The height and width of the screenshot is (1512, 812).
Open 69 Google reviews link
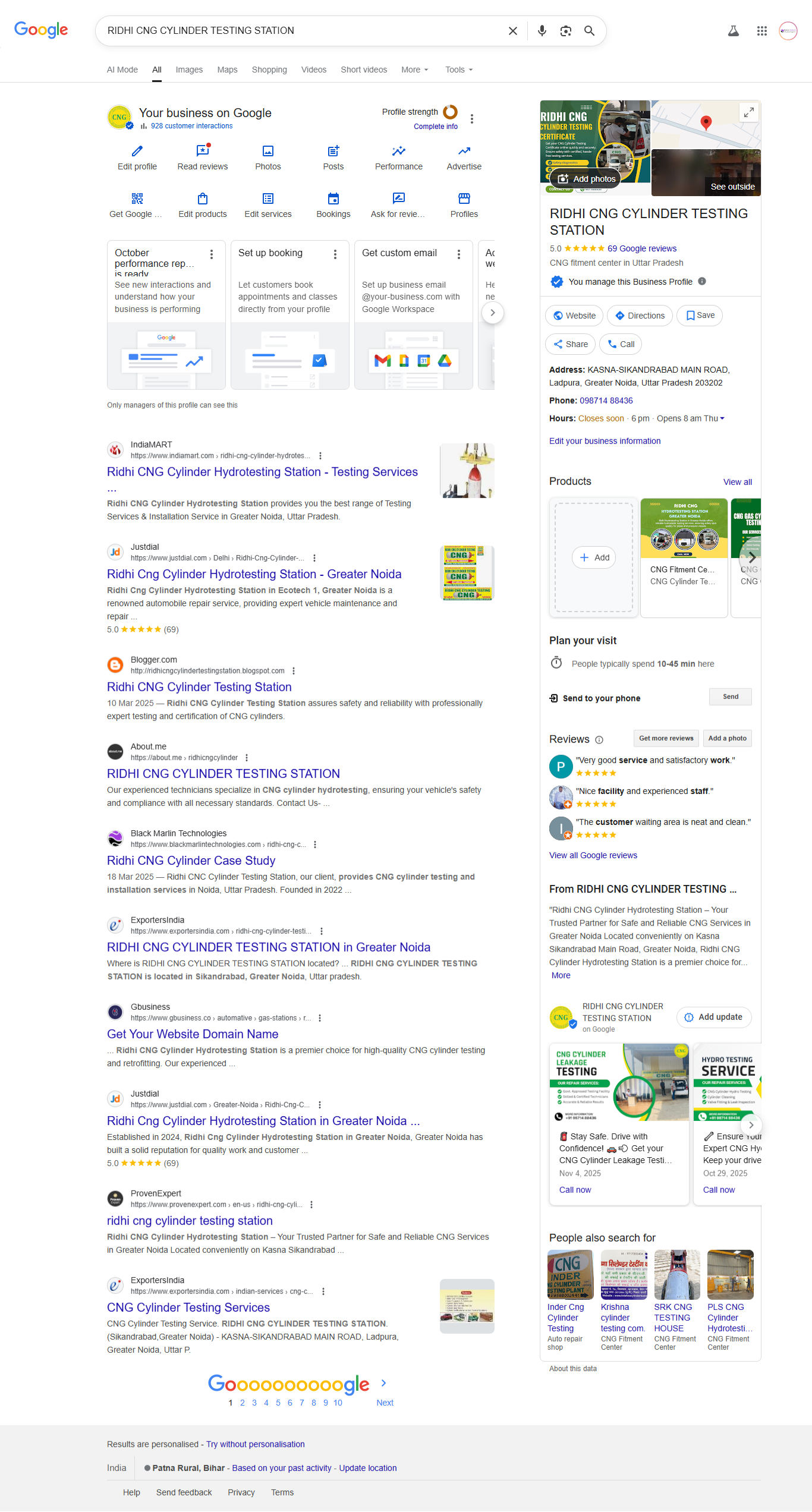pyautogui.click(x=641, y=248)
